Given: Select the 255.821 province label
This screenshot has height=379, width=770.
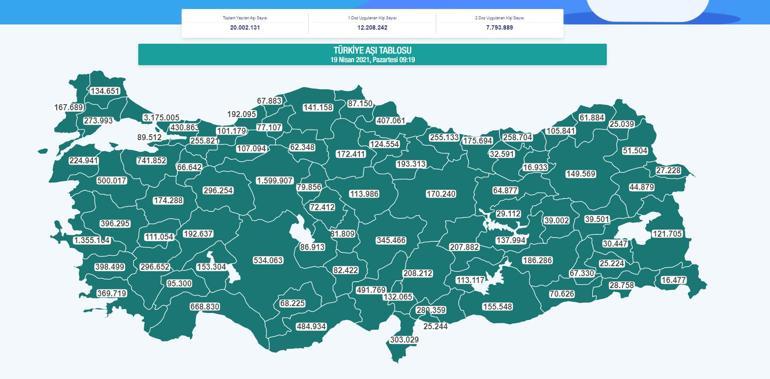Looking at the screenshot, I should pos(205,140).
